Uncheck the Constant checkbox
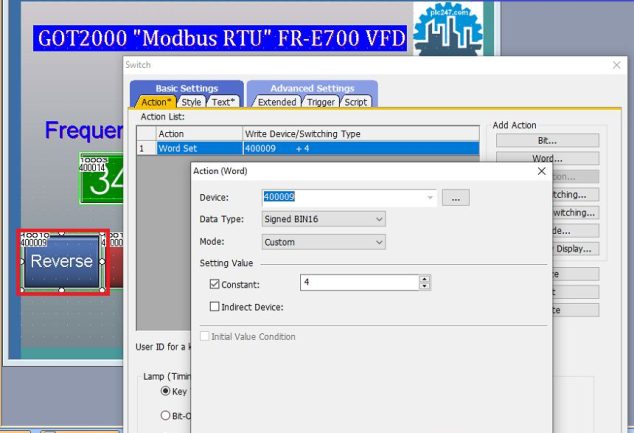The width and height of the screenshot is (634, 433). tap(214, 284)
